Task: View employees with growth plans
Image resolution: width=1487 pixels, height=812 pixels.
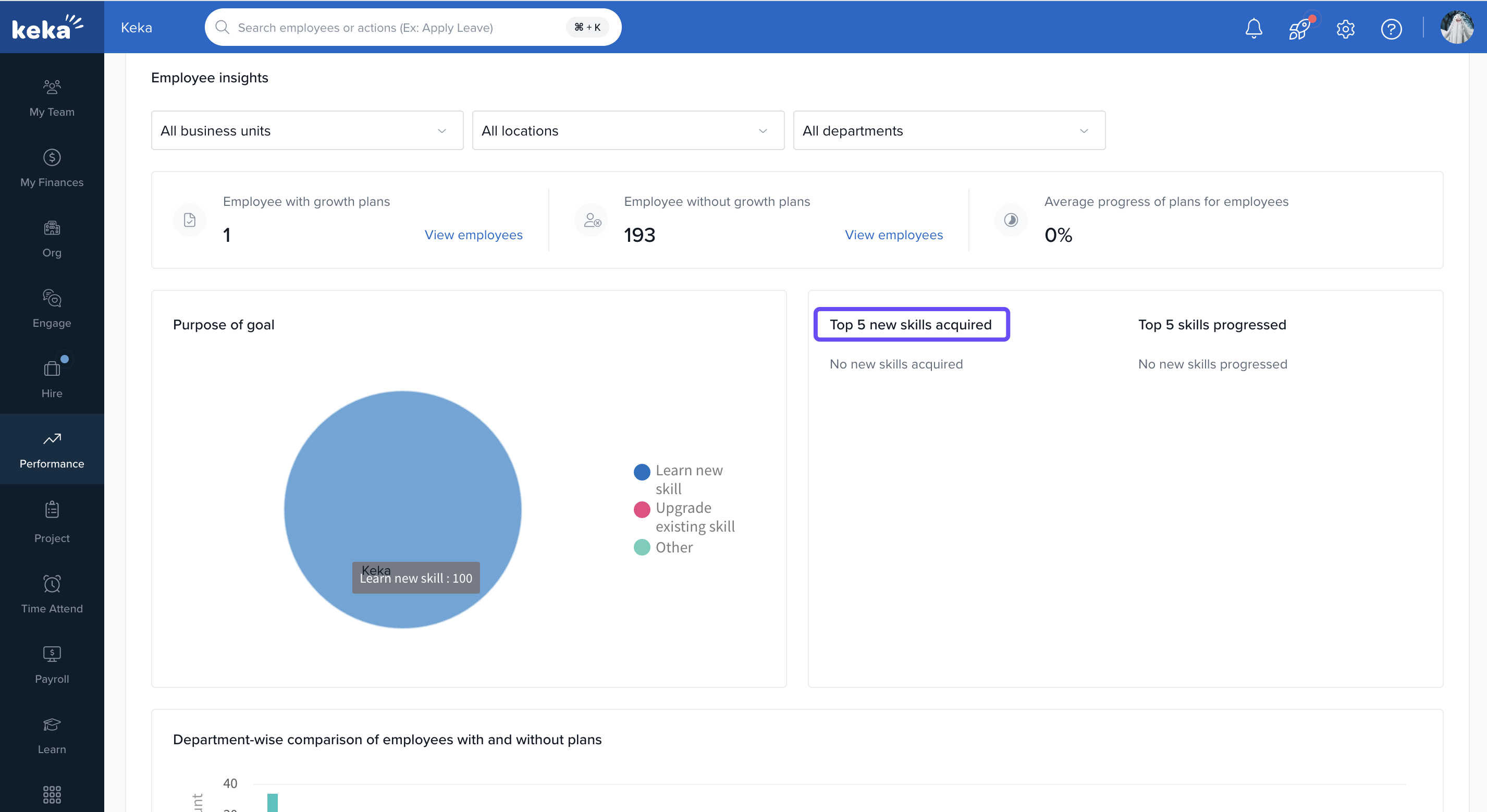Action: 473,235
